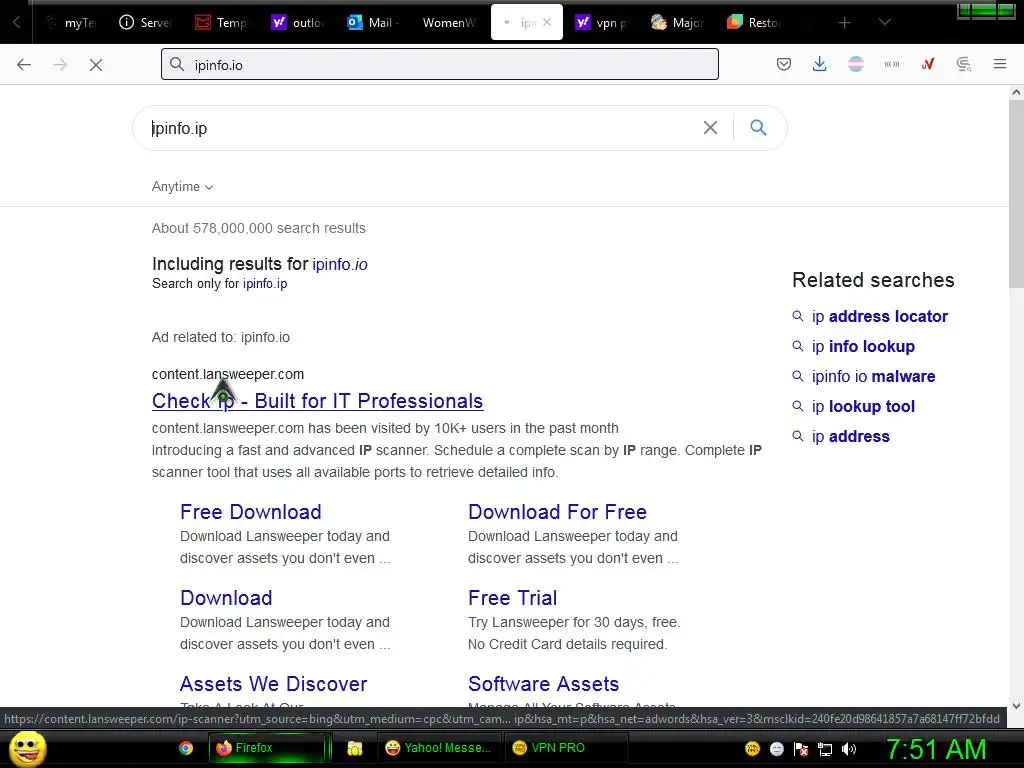This screenshot has height=768, width=1024.
Task: Open the white face tray icon
Action: click(776, 749)
